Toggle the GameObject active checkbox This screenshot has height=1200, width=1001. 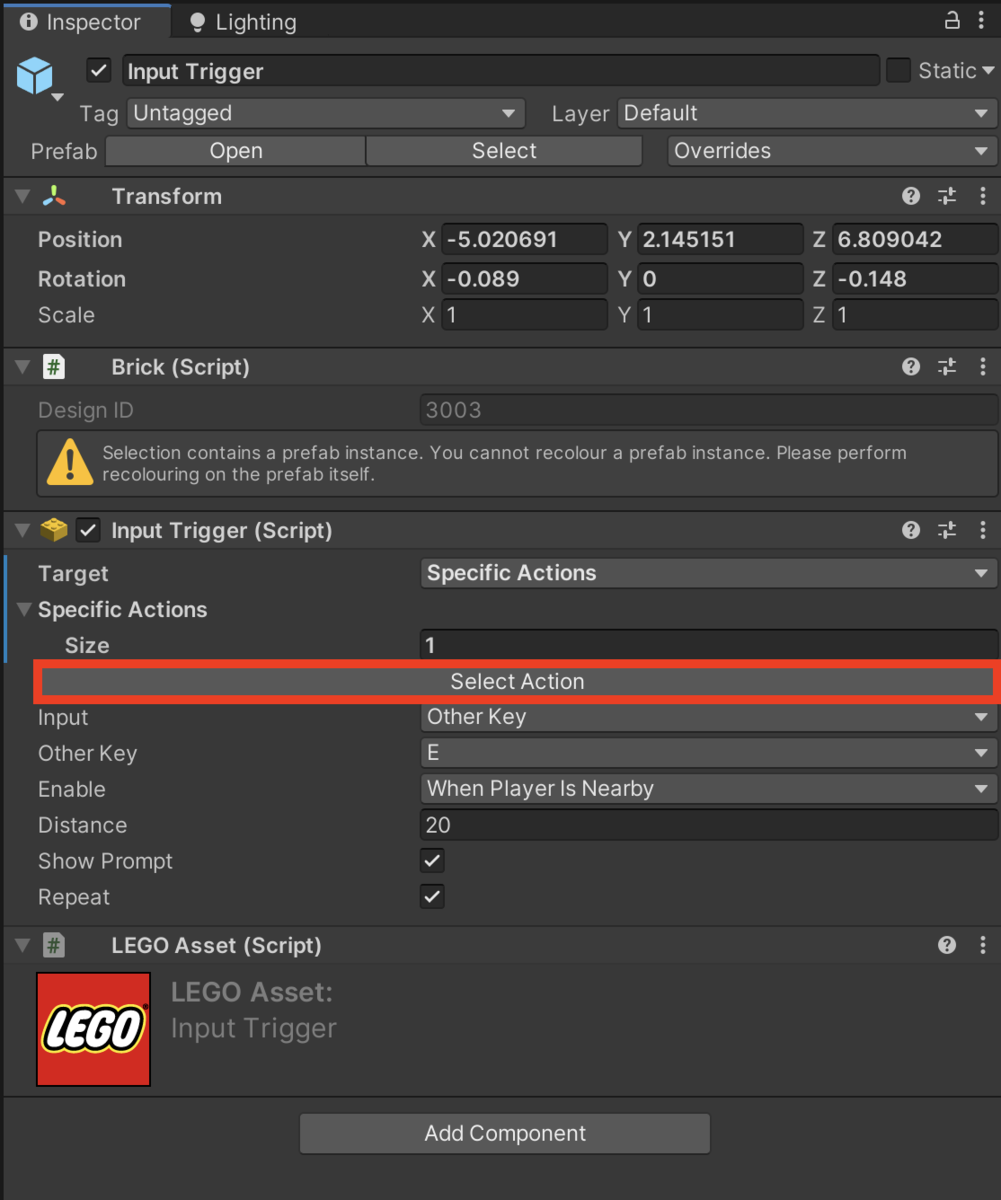(98, 71)
